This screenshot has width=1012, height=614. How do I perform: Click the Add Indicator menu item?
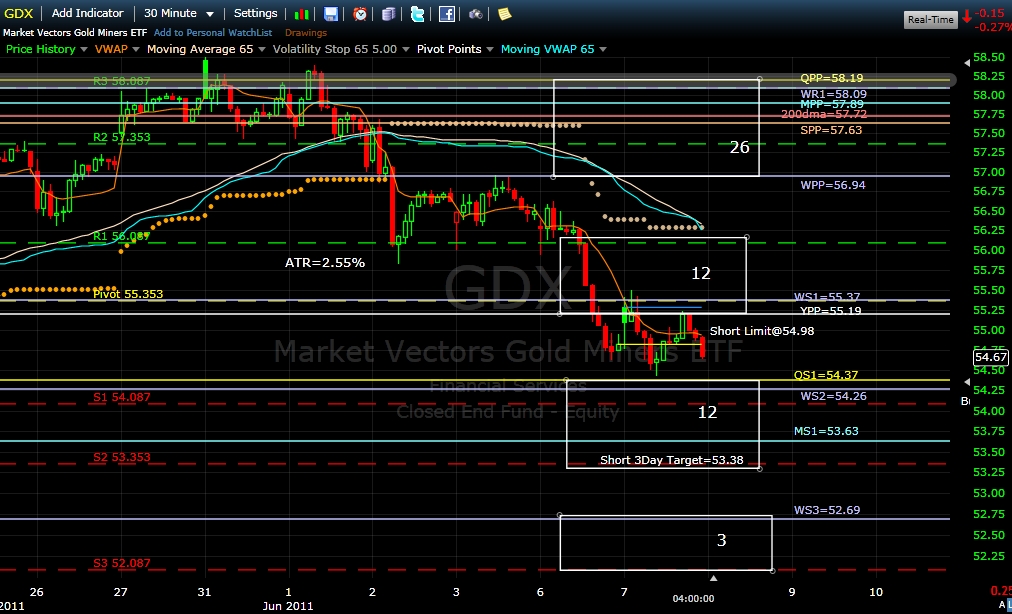(87, 14)
